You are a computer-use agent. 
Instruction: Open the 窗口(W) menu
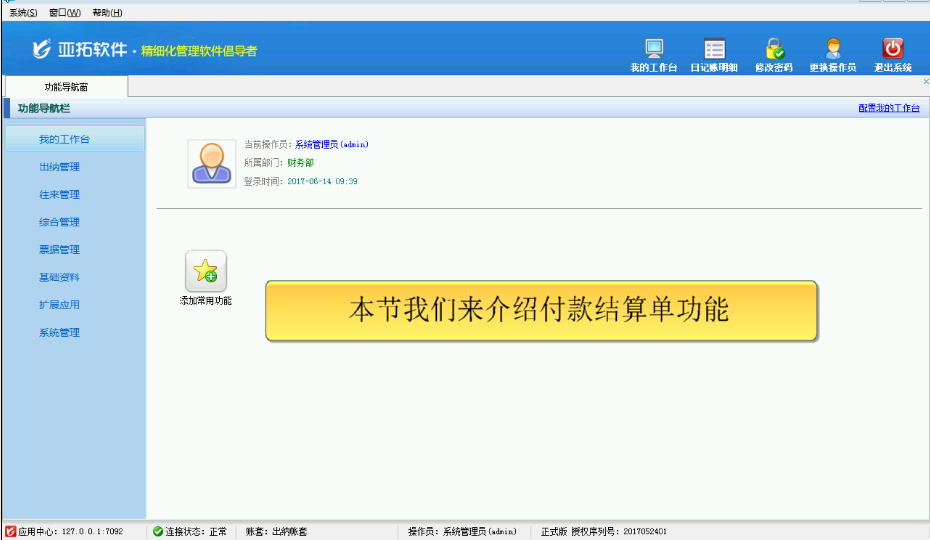pyautogui.click(x=64, y=13)
